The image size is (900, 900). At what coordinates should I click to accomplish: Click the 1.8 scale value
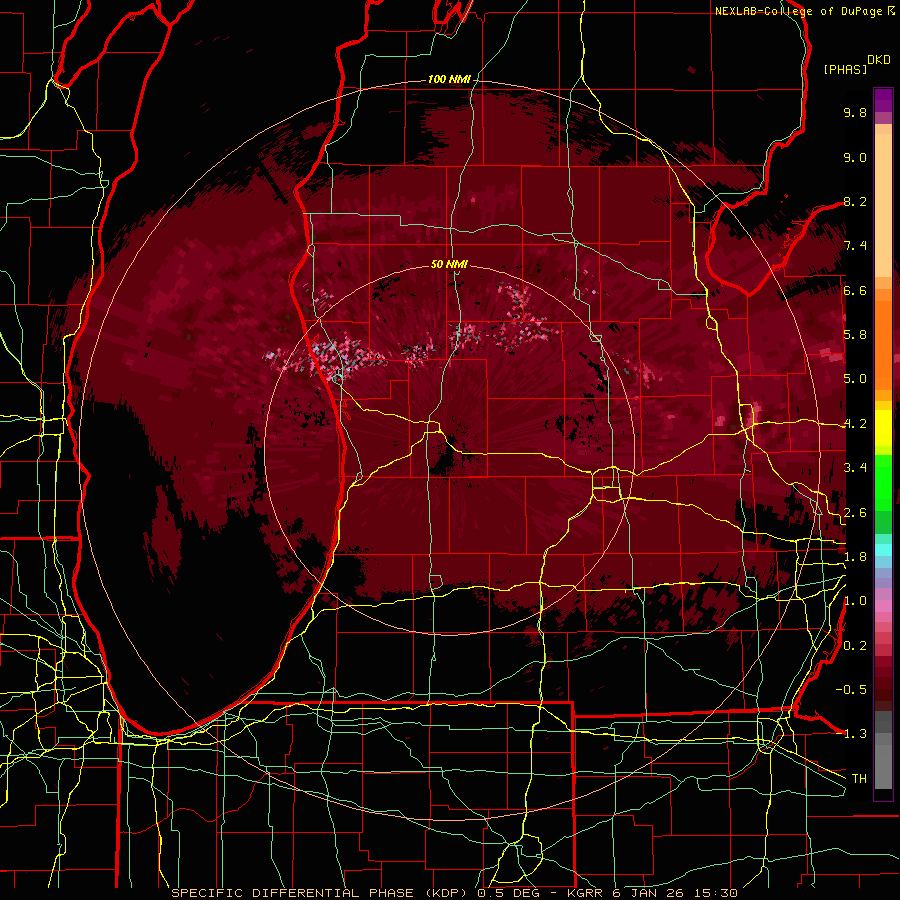pos(855,557)
